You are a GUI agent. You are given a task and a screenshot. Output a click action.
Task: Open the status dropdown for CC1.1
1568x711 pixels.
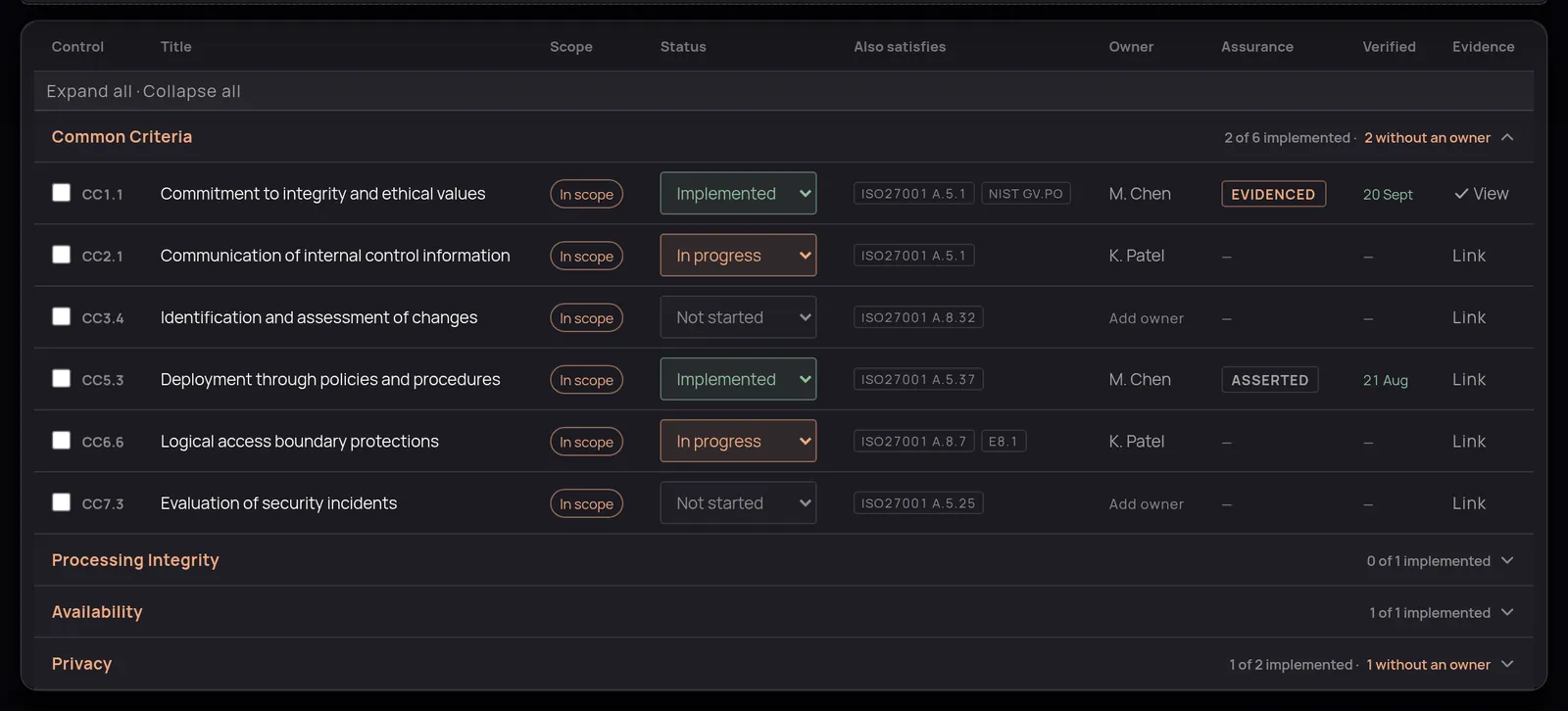point(738,193)
